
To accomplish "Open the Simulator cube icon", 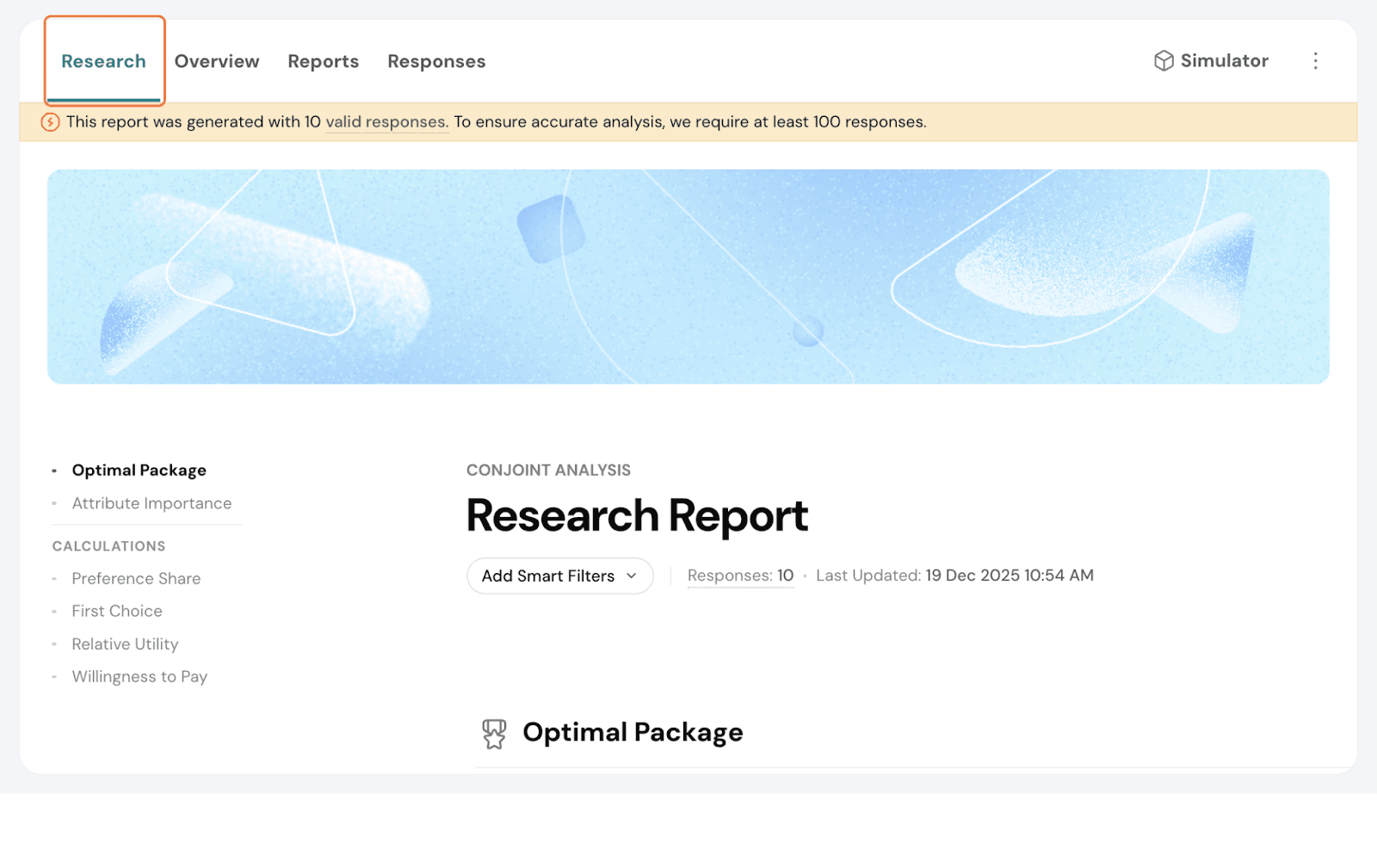I will (1164, 61).
